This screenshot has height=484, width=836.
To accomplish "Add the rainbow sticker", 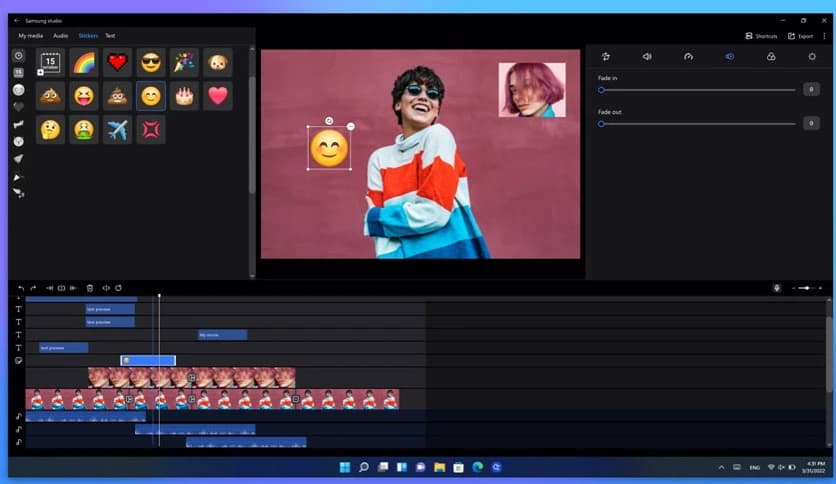I will [x=84, y=63].
